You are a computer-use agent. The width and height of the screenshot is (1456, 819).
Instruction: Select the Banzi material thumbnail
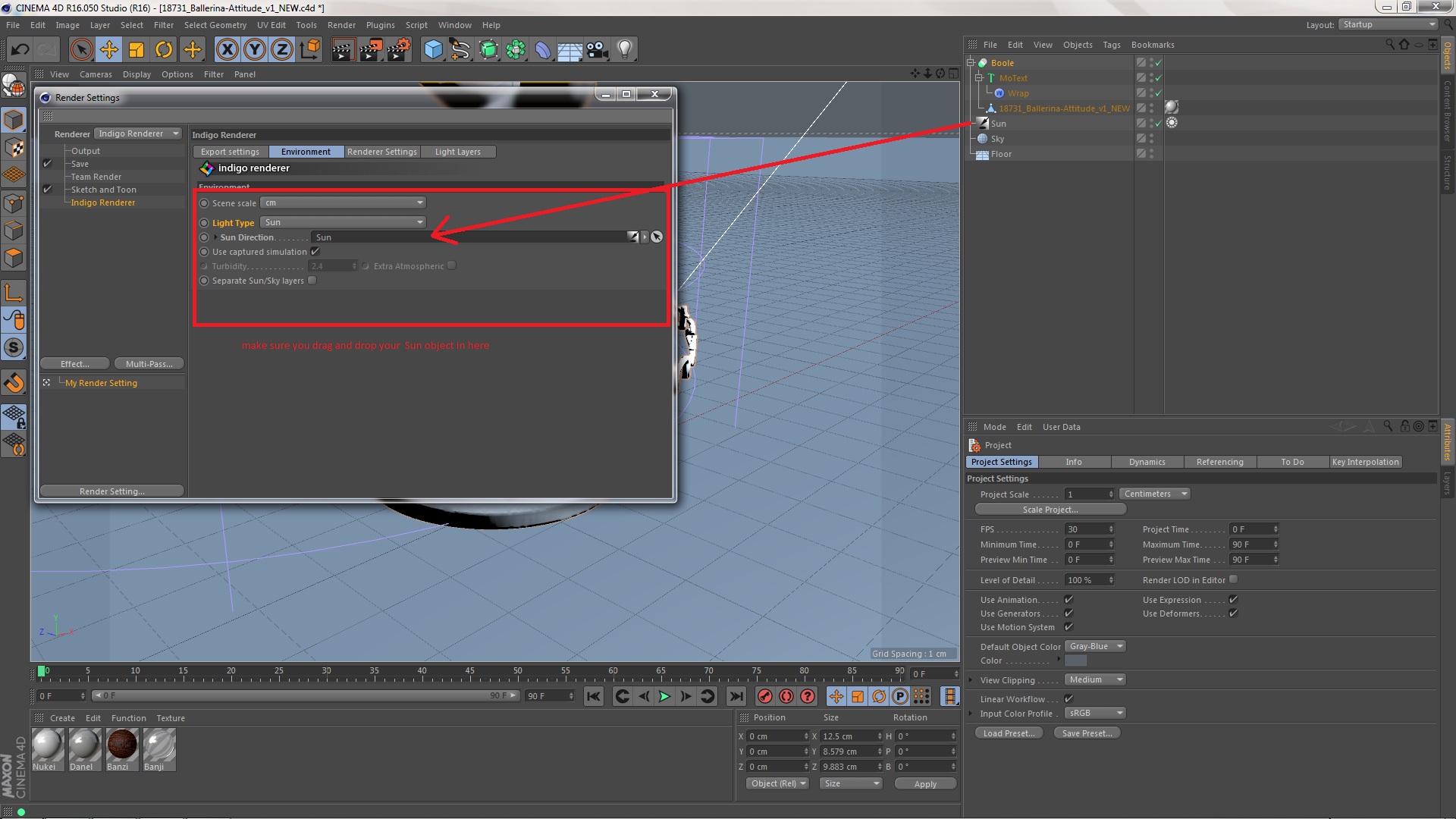pos(121,749)
